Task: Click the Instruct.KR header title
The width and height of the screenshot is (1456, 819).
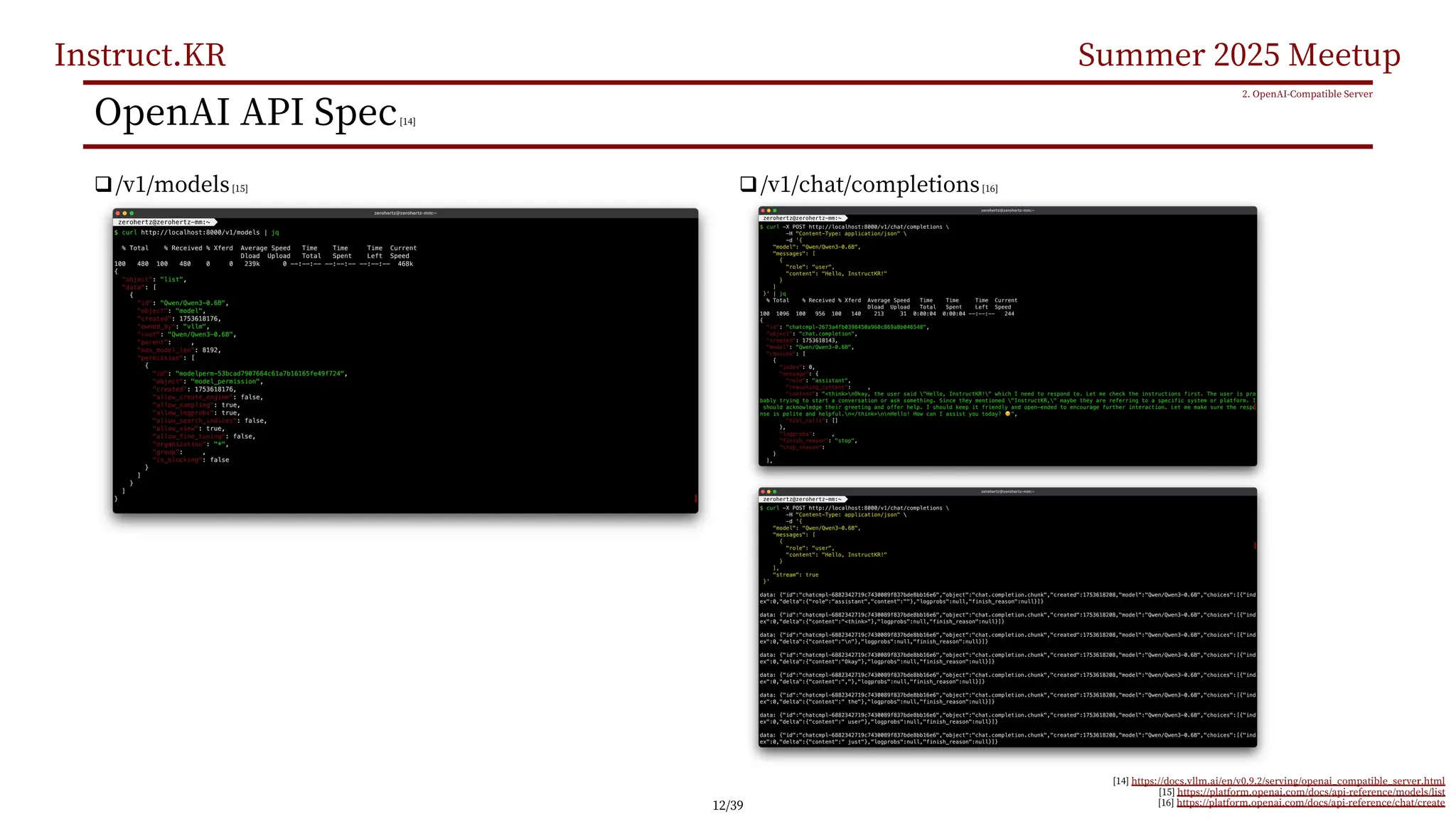Action: 140,55
